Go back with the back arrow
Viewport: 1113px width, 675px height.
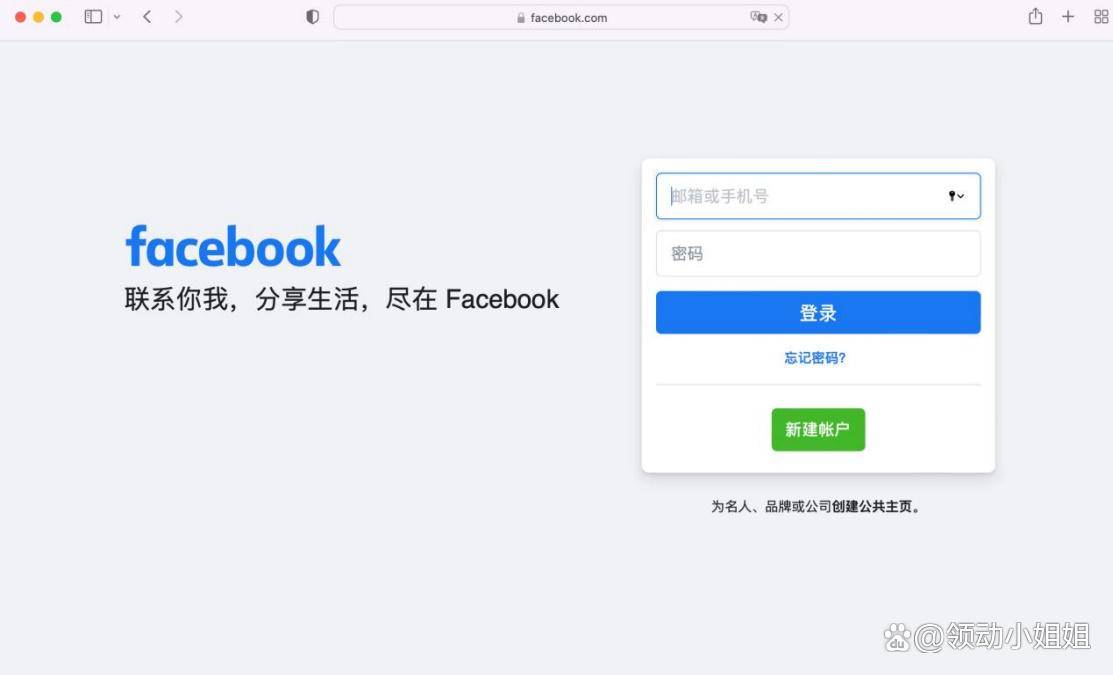[147, 17]
